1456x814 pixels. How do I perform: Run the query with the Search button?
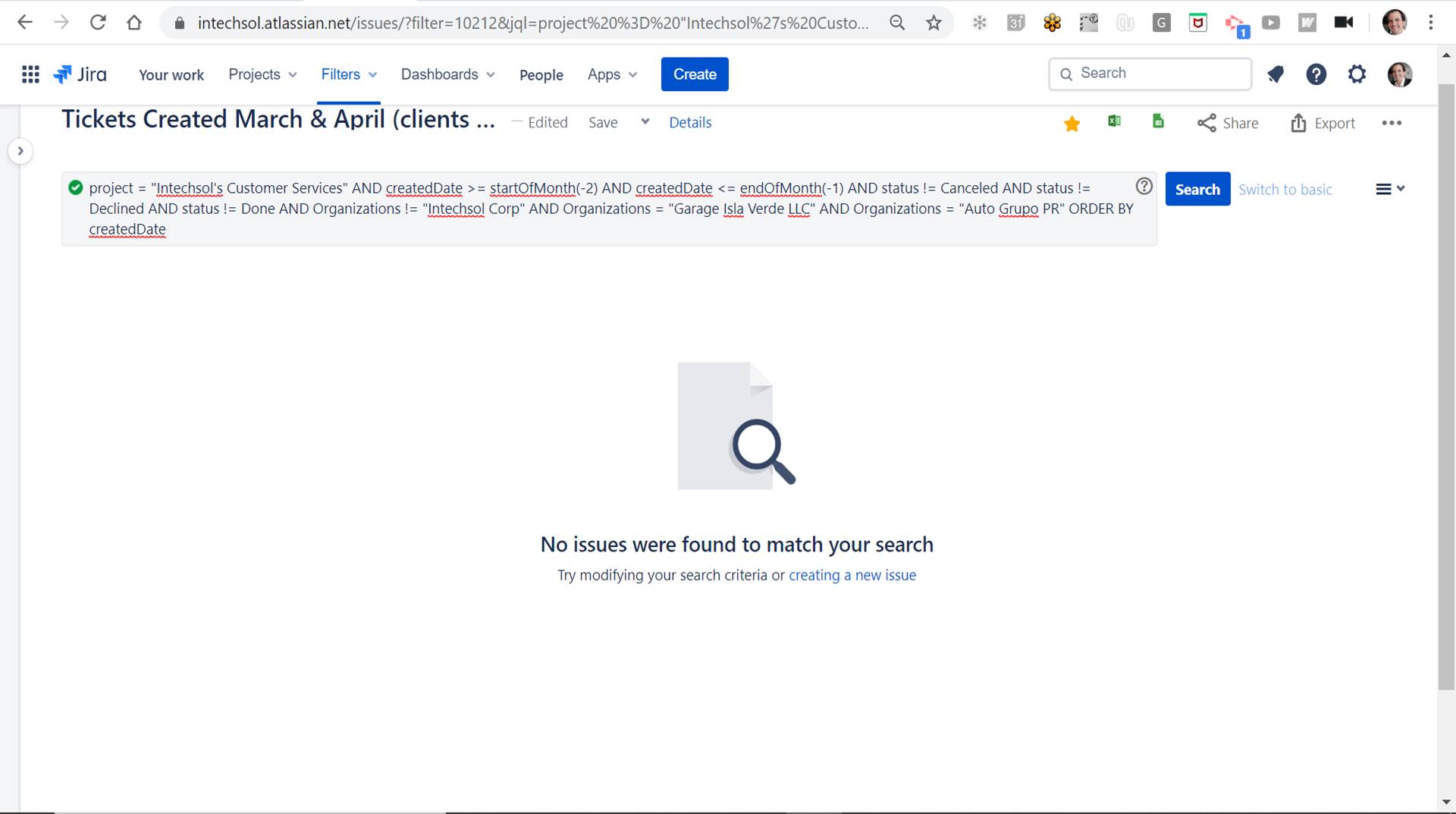(1197, 189)
